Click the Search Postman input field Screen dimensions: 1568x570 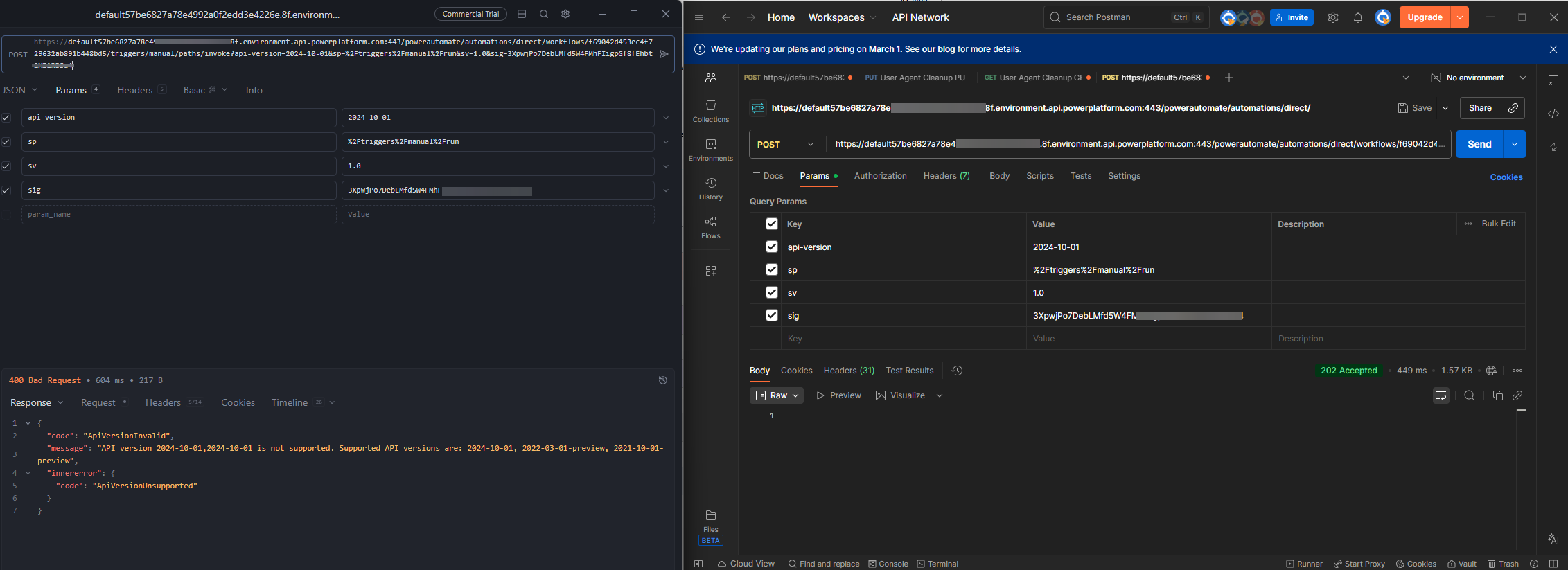click(x=1116, y=17)
